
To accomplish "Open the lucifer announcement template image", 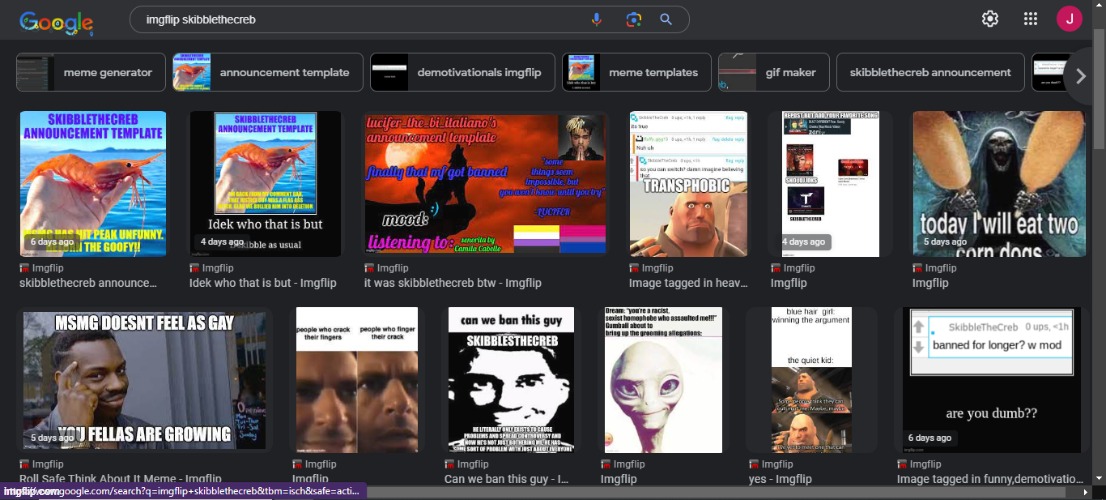I will point(485,183).
